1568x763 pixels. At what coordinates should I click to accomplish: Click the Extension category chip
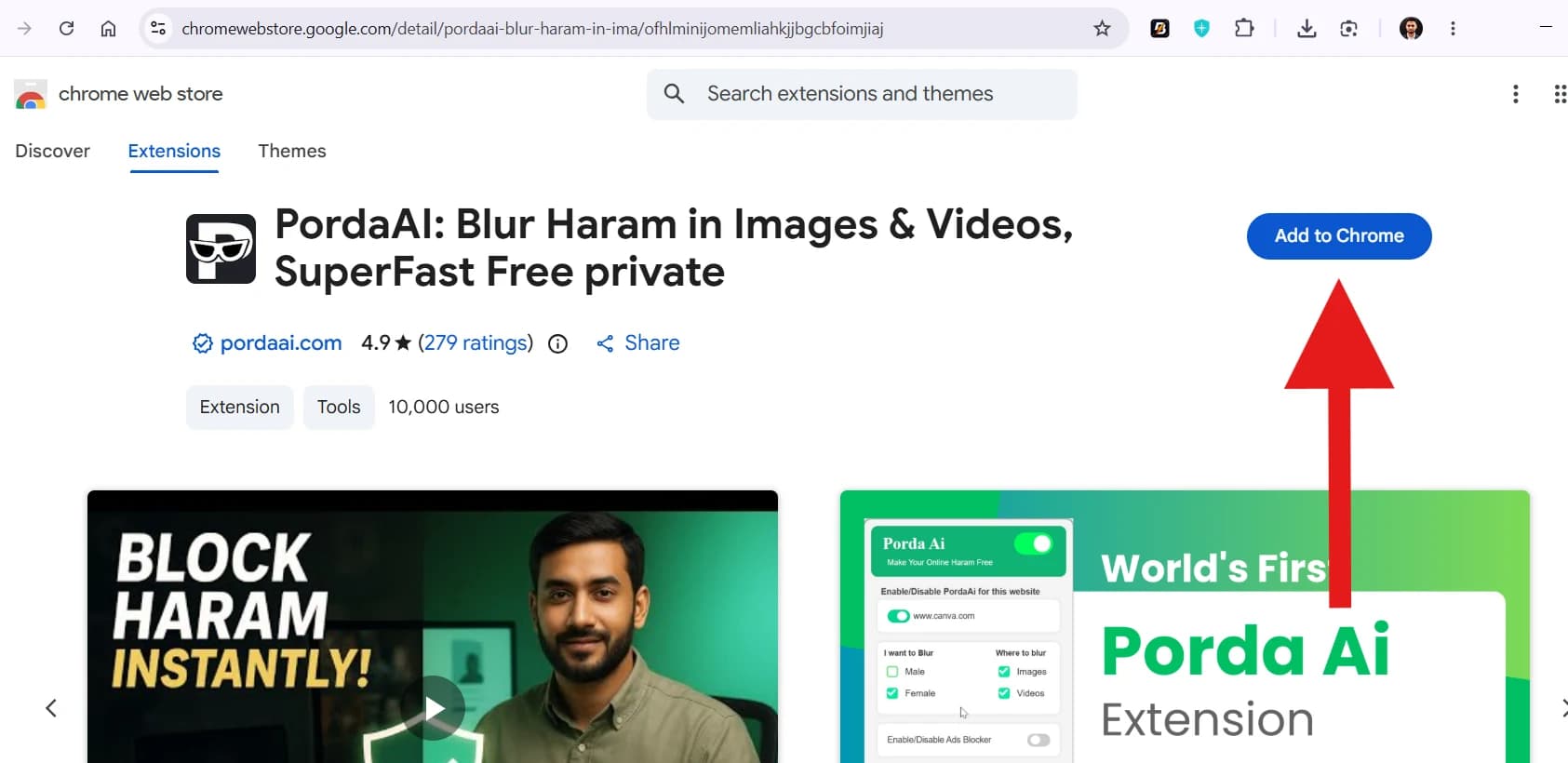click(x=239, y=407)
